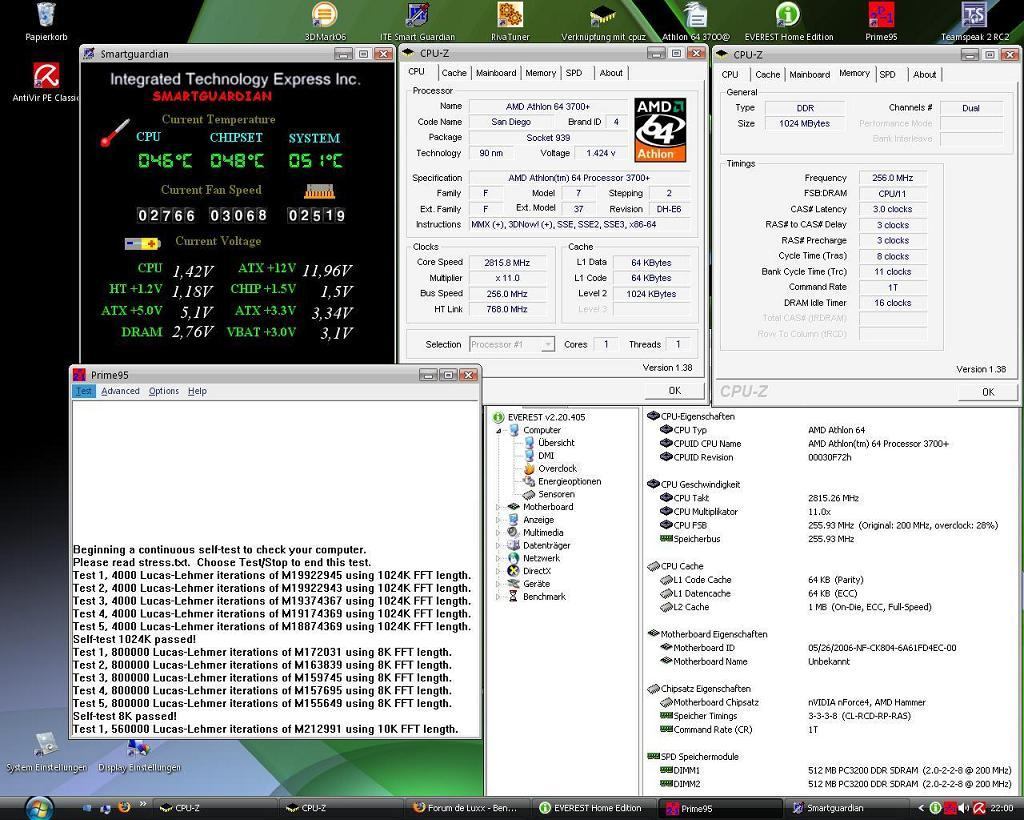1024x820 pixels.
Task: Click the memory Frequency 256.0 MHz field
Action: click(892, 178)
